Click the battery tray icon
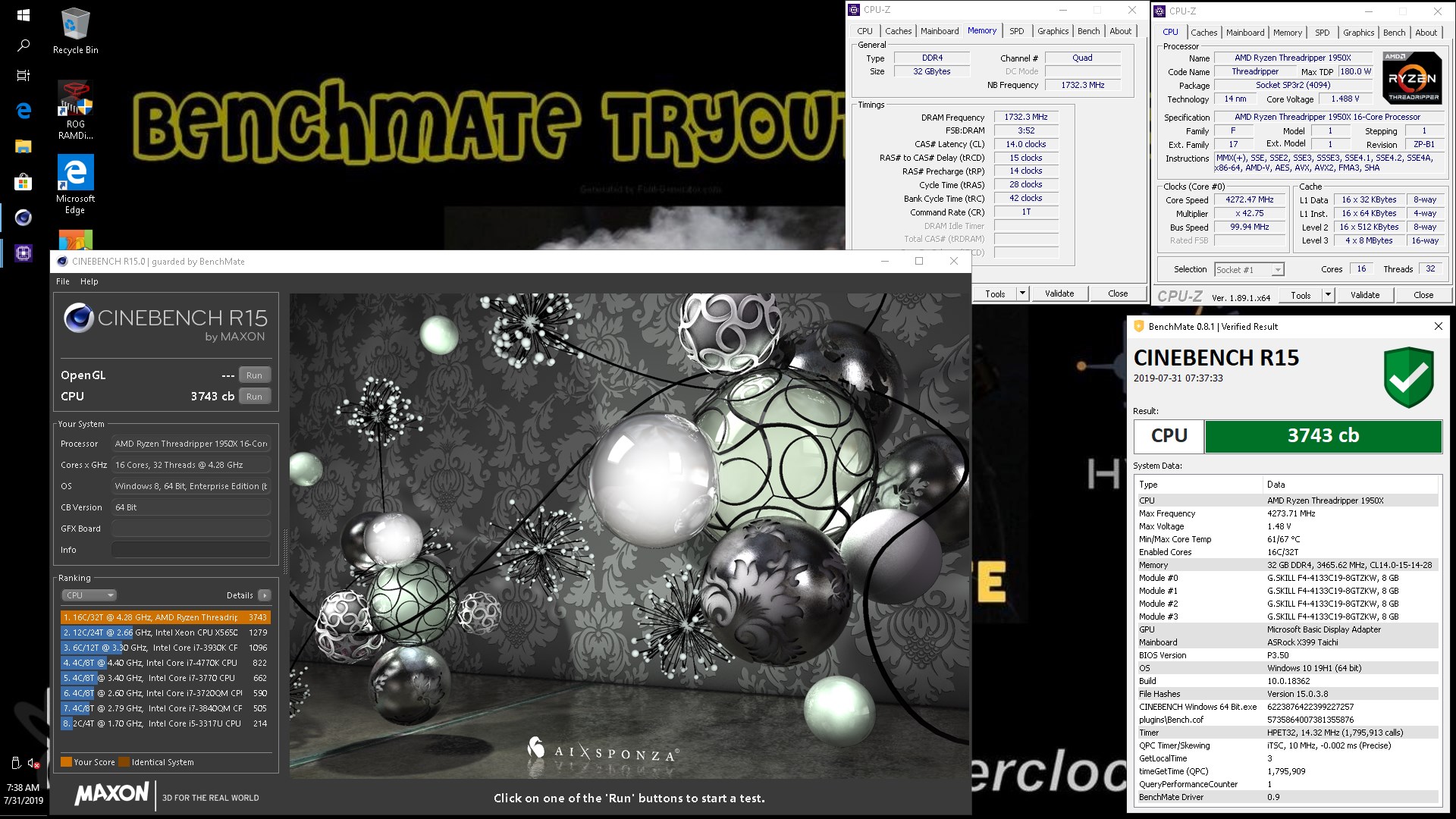1456x819 pixels. click(x=15, y=763)
